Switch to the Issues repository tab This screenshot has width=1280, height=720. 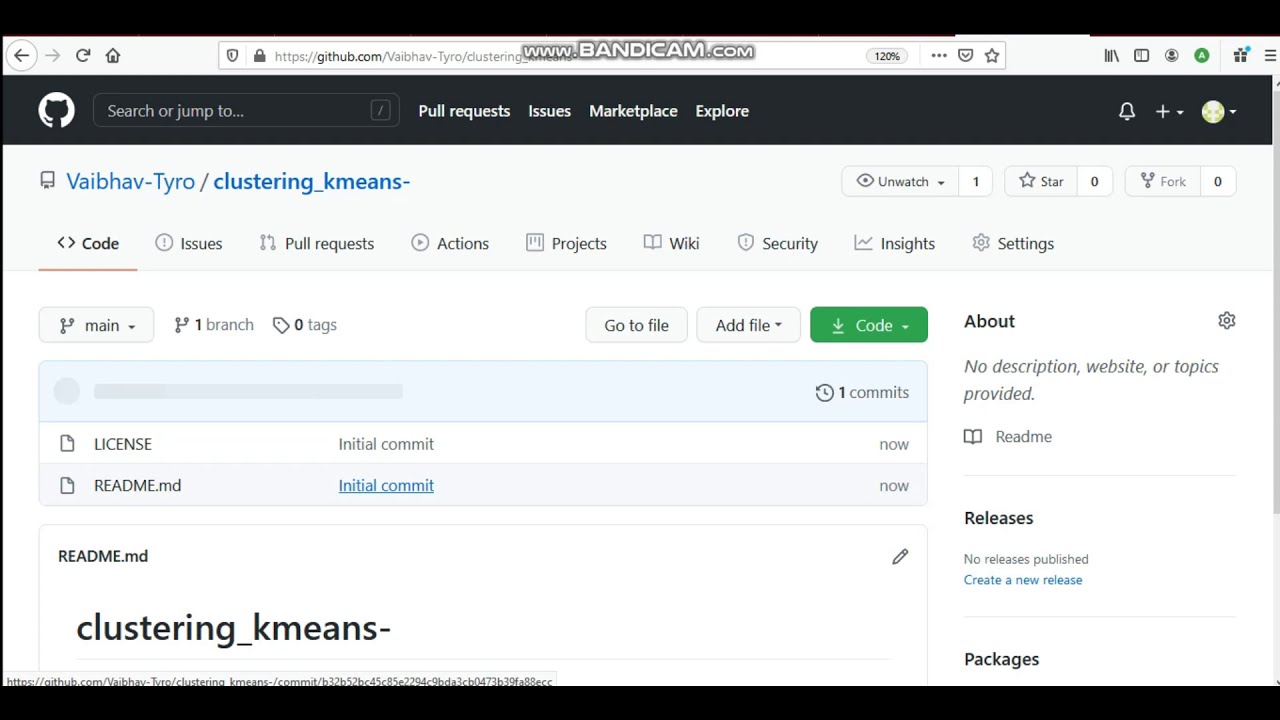pos(189,244)
